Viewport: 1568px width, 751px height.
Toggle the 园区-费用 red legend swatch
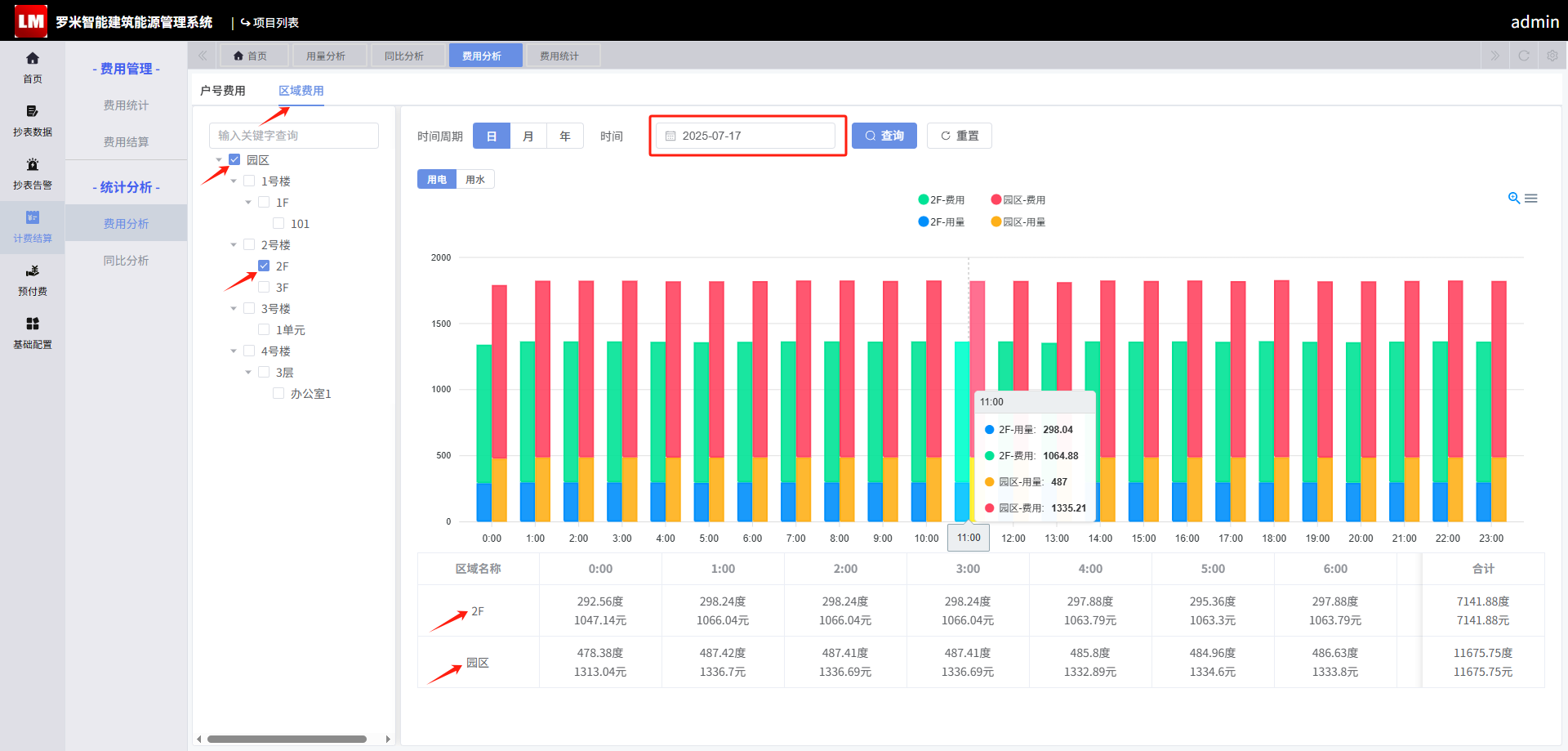point(996,199)
